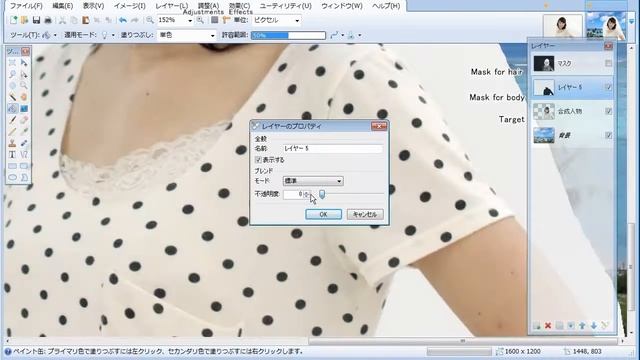This screenshot has width=640, height=360.
Task: Select the Rectangle shape tool
Action: pos(12,166)
